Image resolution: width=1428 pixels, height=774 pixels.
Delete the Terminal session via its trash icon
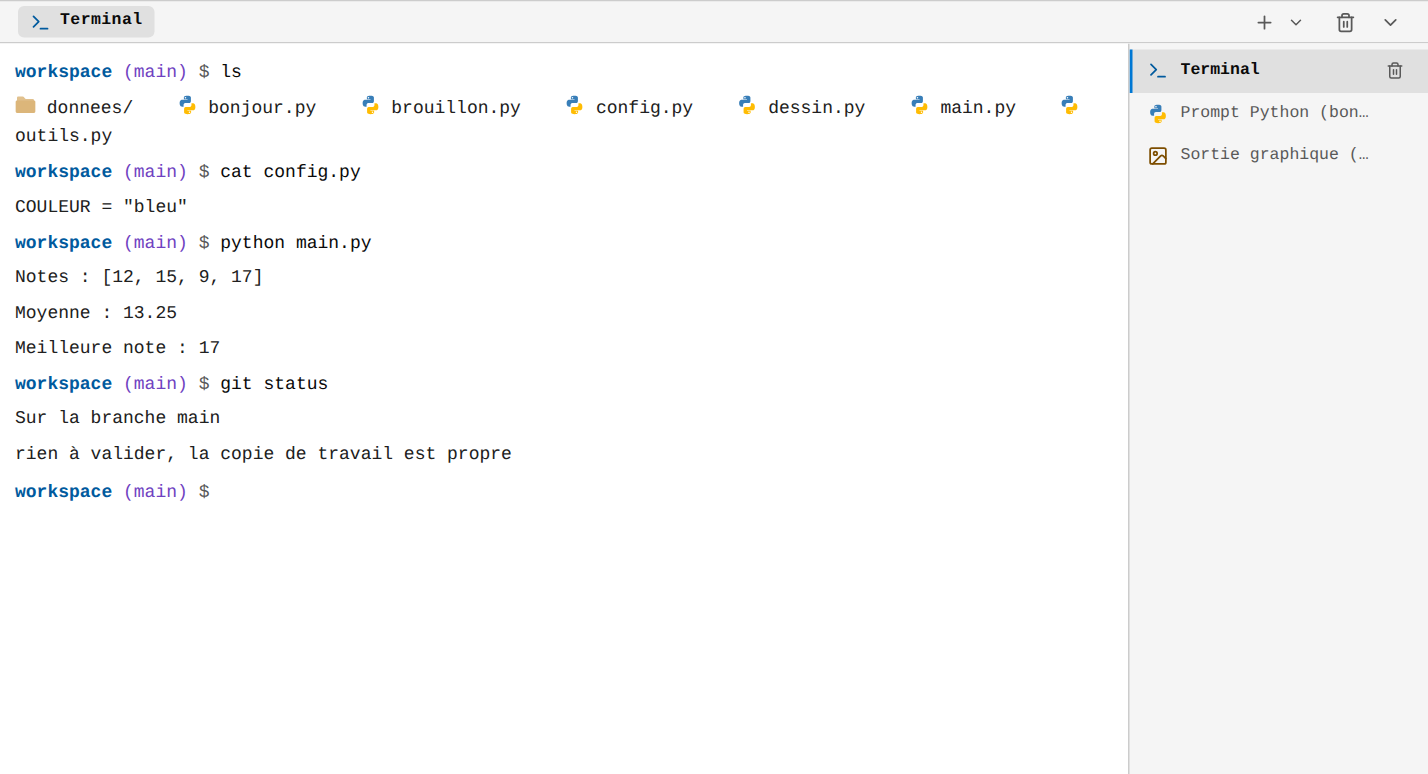1395,70
